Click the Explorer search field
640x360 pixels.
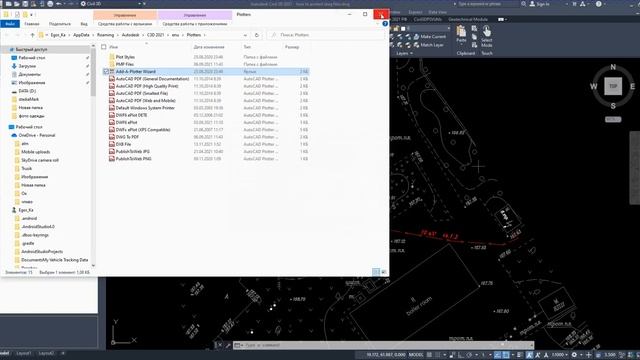(326, 35)
